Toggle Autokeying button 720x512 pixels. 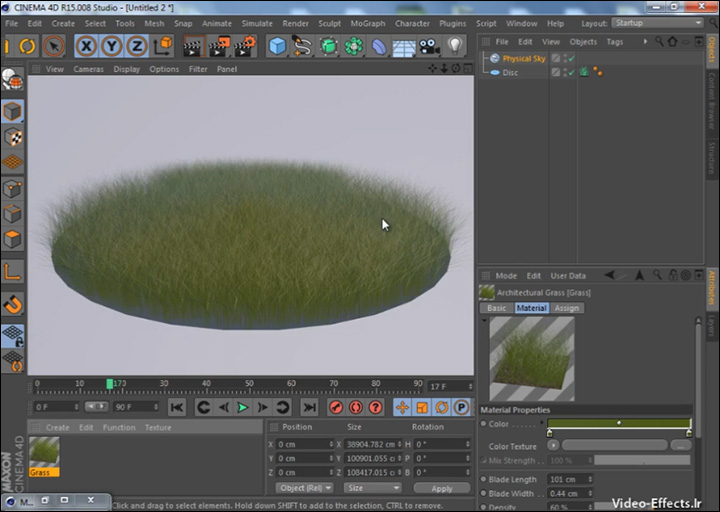(x=355, y=407)
